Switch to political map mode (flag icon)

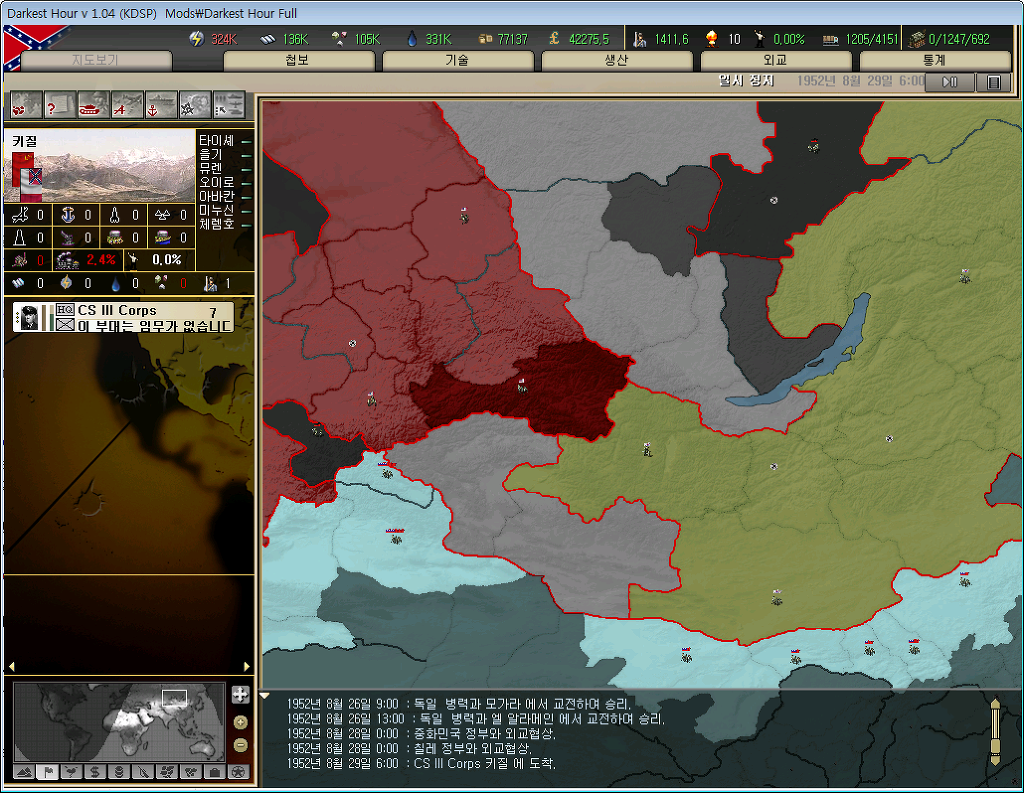pyautogui.click(x=48, y=772)
